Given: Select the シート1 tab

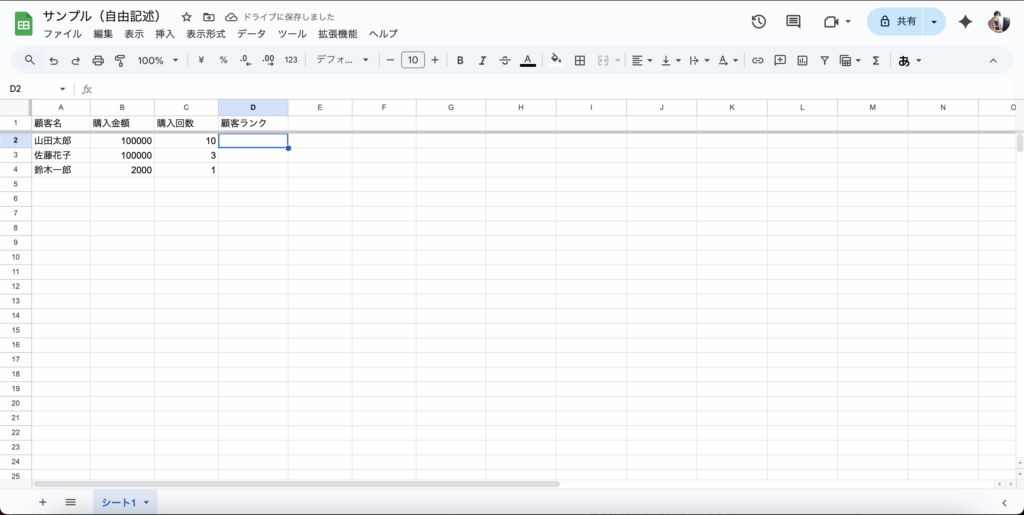Looking at the screenshot, I should tap(125, 502).
